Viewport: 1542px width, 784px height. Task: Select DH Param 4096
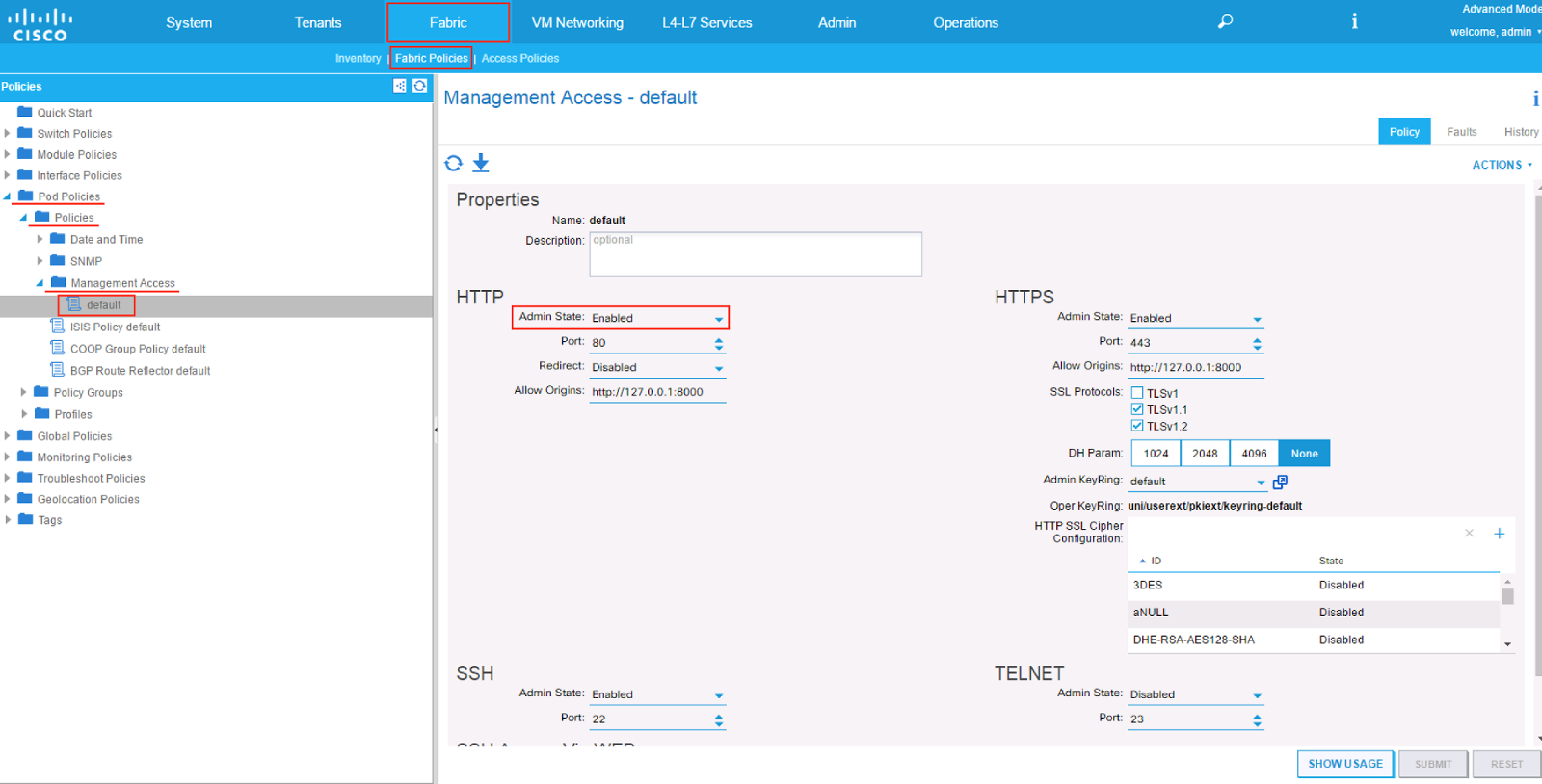click(1255, 454)
